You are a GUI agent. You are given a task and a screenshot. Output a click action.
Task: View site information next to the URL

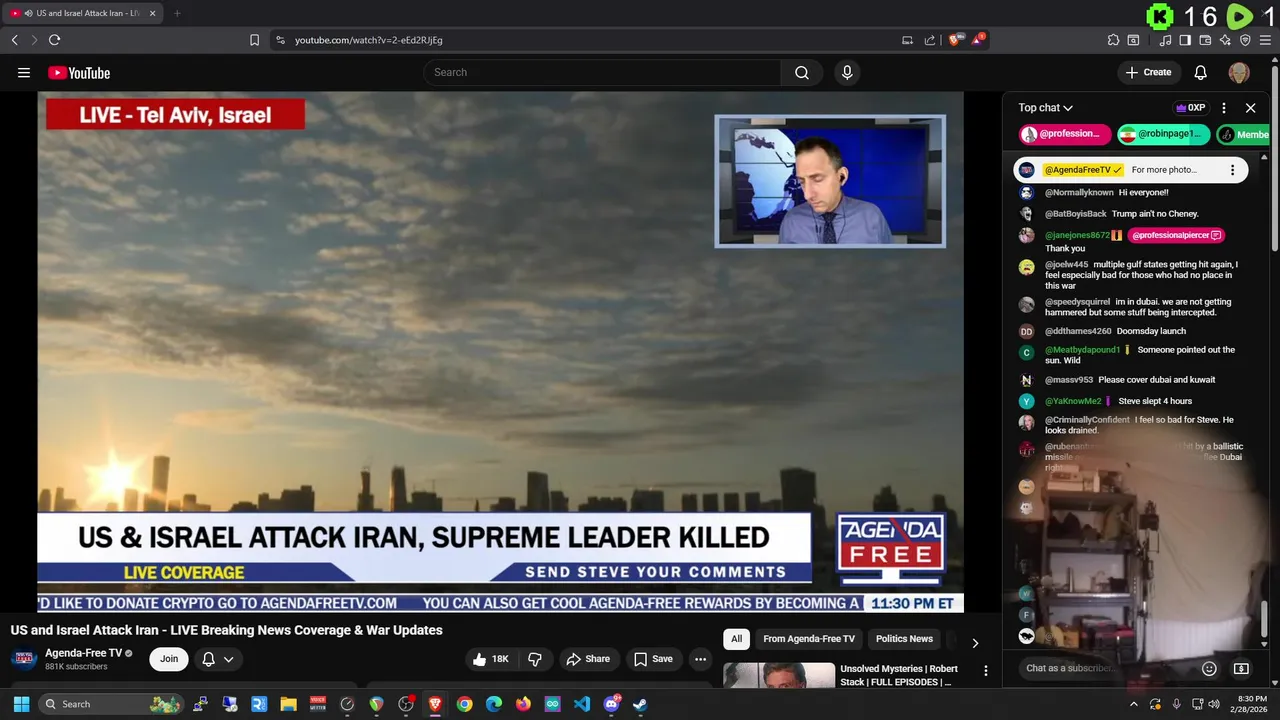click(280, 40)
